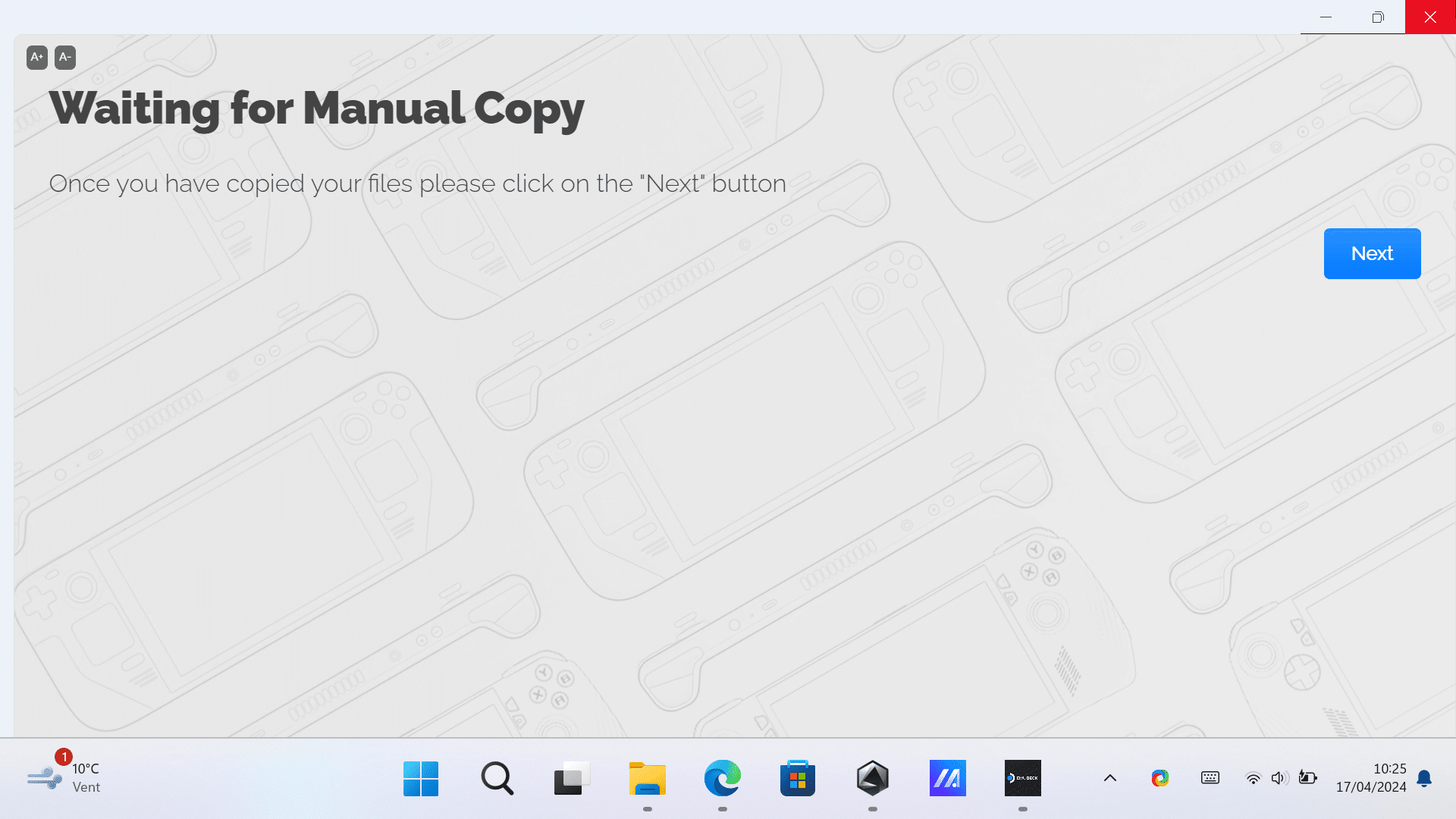1456x819 pixels.
Task: Minimize the application window
Action: (x=1326, y=17)
